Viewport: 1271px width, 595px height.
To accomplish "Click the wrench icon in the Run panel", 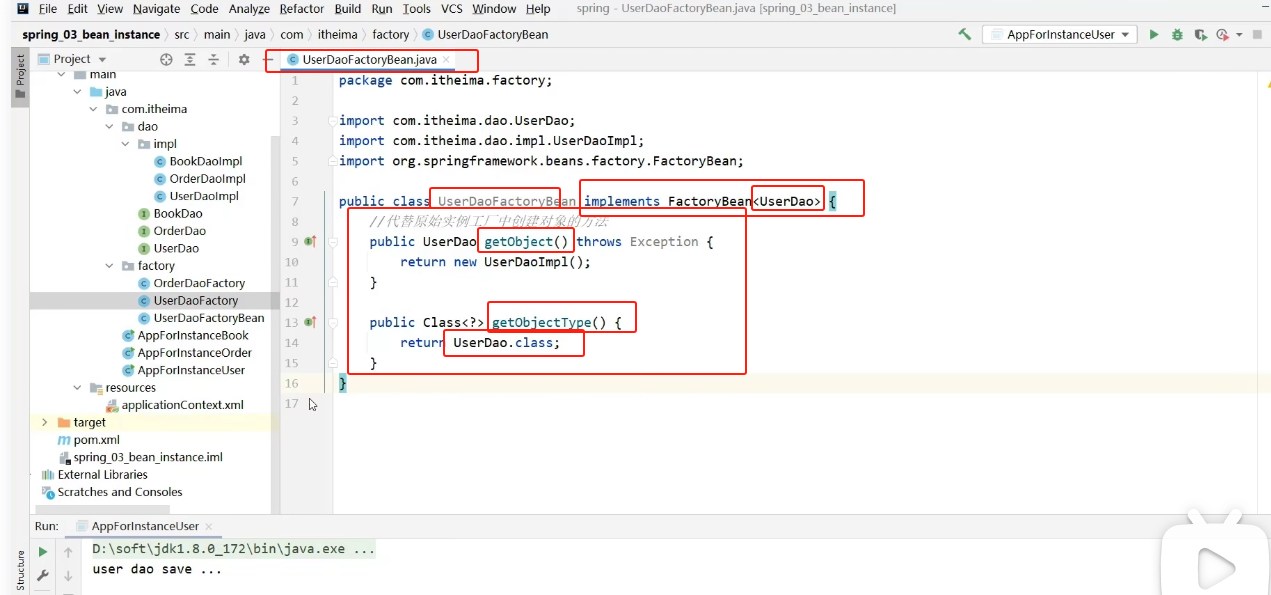I will [43, 576].
